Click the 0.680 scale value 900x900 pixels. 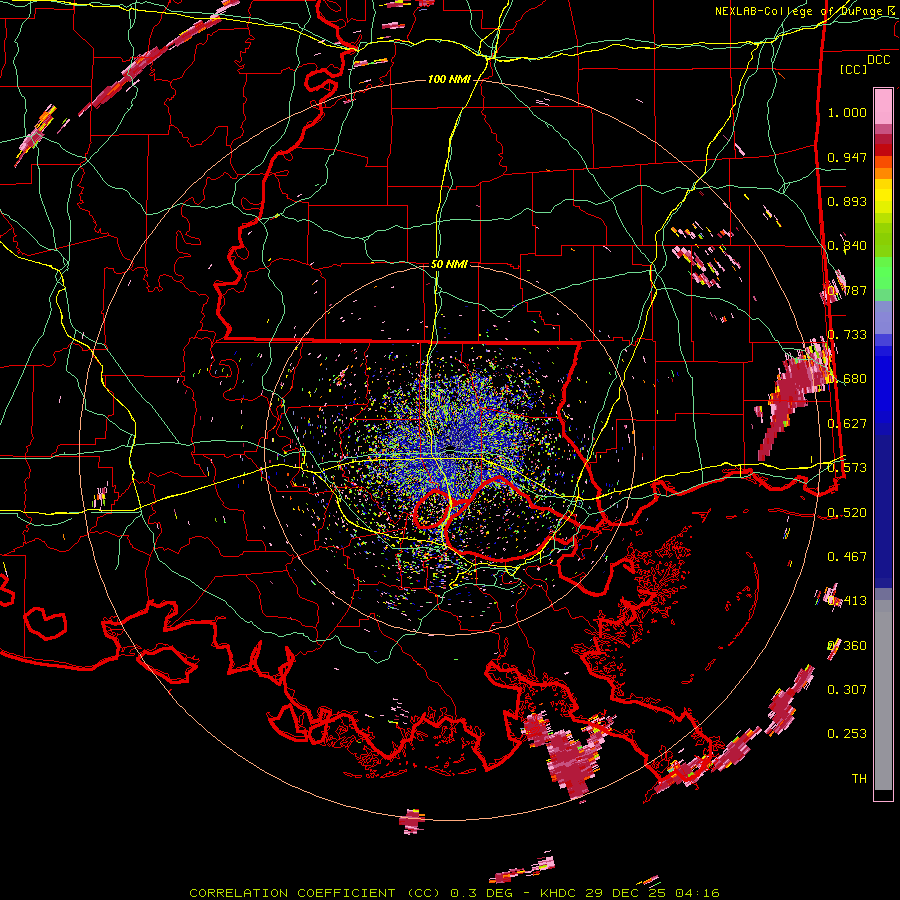click(x=847, y=379)
